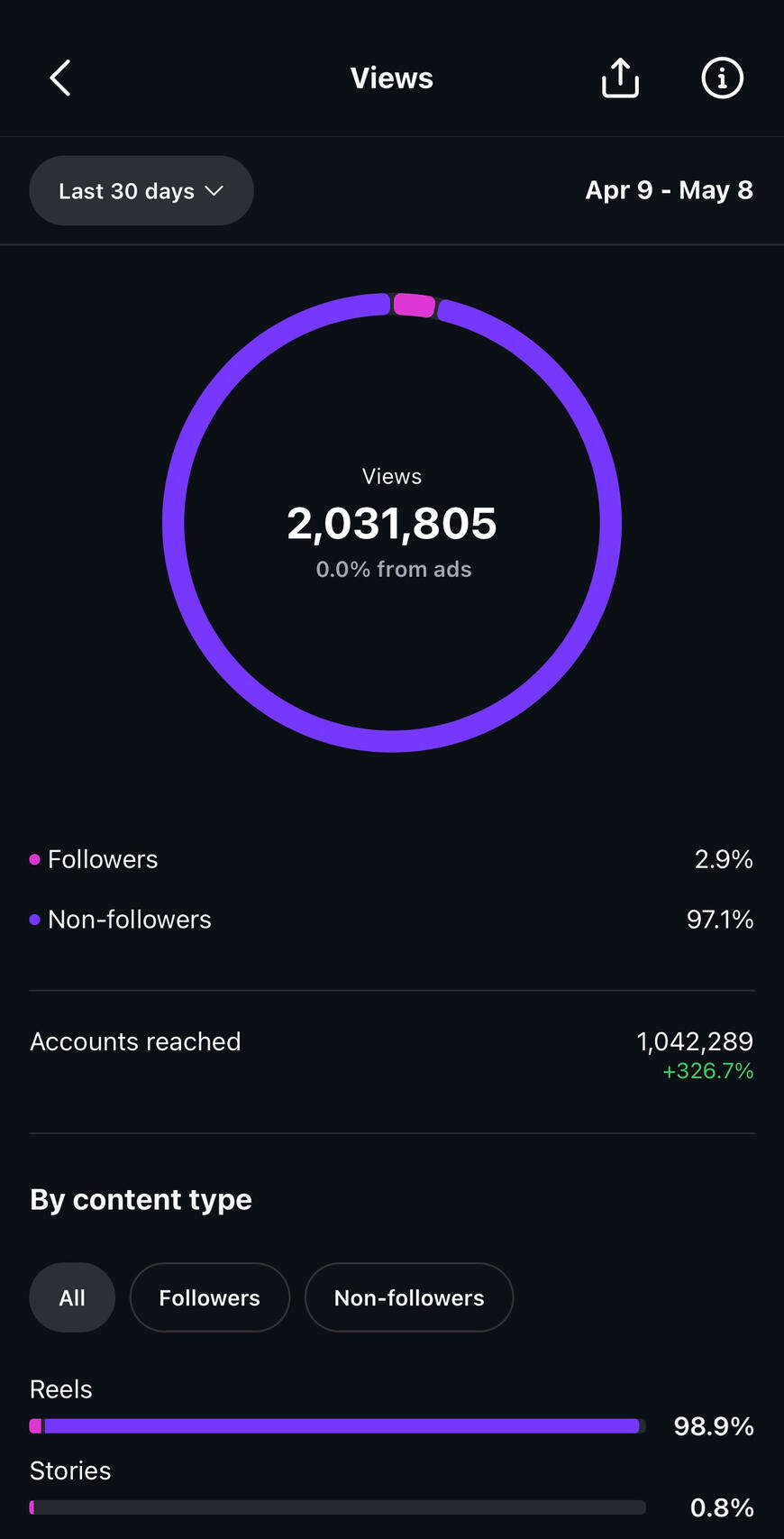784x1539 pixels.
Task: Select the All content filter
Action: [72, 1297]
